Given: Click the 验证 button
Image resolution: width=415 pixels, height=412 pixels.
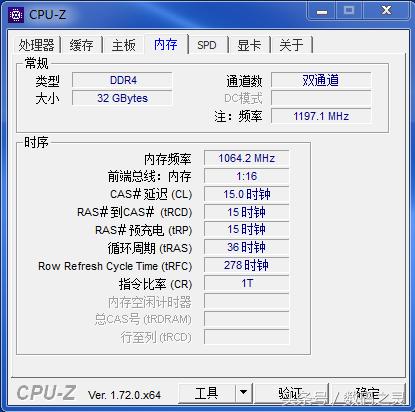Looking at the screenshot, I should (x=291, y=393).
